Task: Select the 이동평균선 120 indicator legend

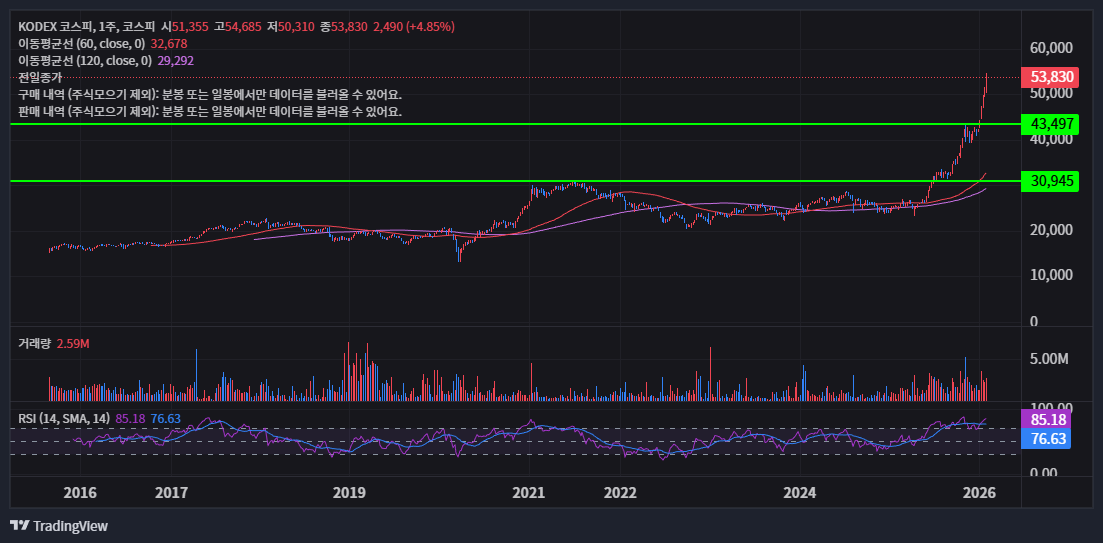Action: click(85, 61)
